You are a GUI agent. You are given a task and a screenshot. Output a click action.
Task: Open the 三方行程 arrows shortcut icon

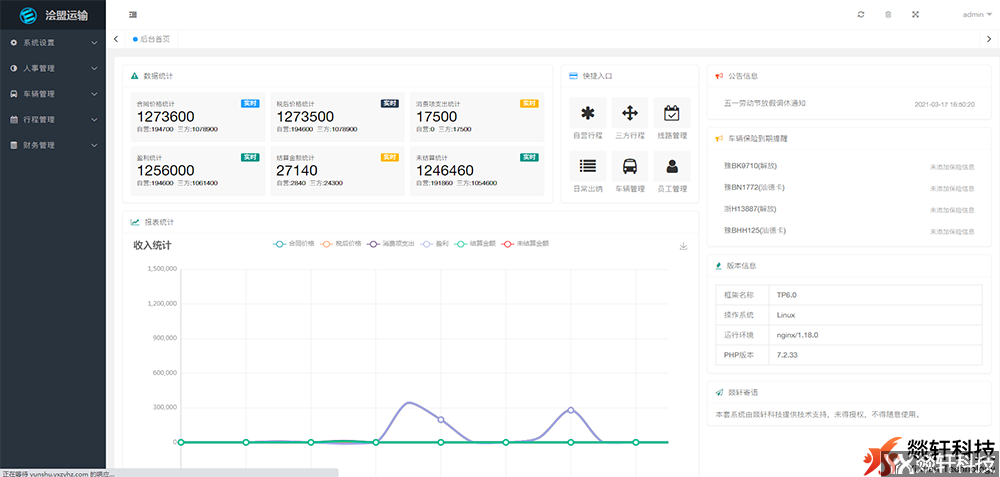[630, 114]
